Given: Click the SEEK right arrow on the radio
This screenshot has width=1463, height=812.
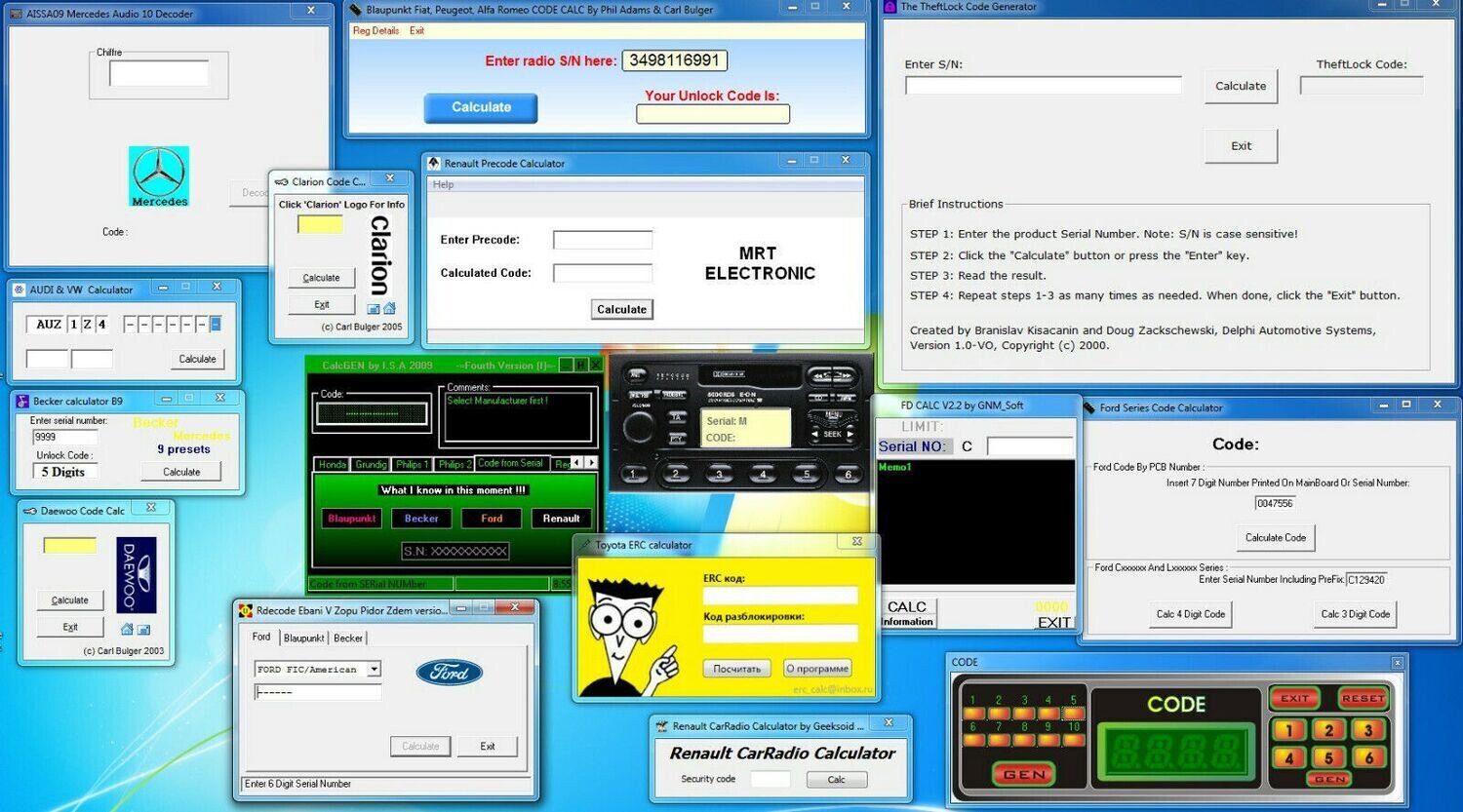Looking at the screenshot, I should (849, 433).
